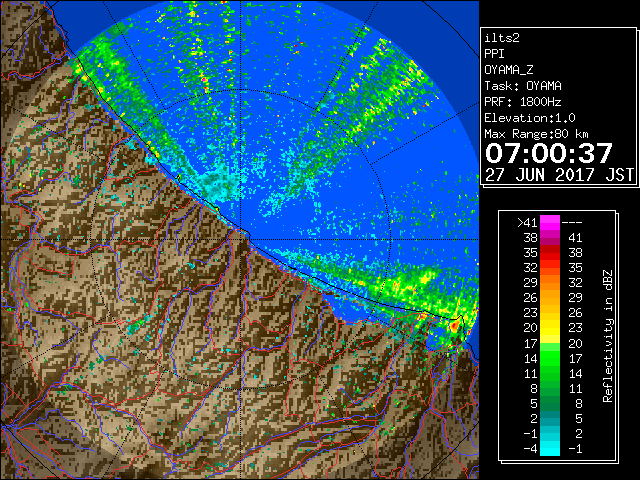Viewport: 640px width, 480px height.
Task: Pick the dark green swatch for 5–8 dBZ
Action: point(550,403)
